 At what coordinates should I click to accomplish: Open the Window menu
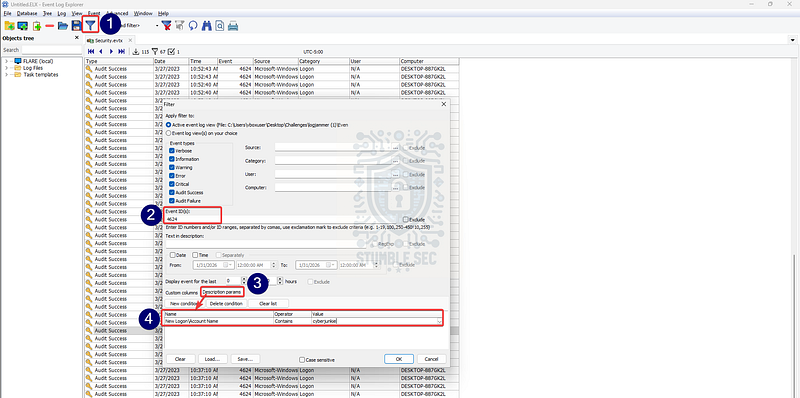143,13
